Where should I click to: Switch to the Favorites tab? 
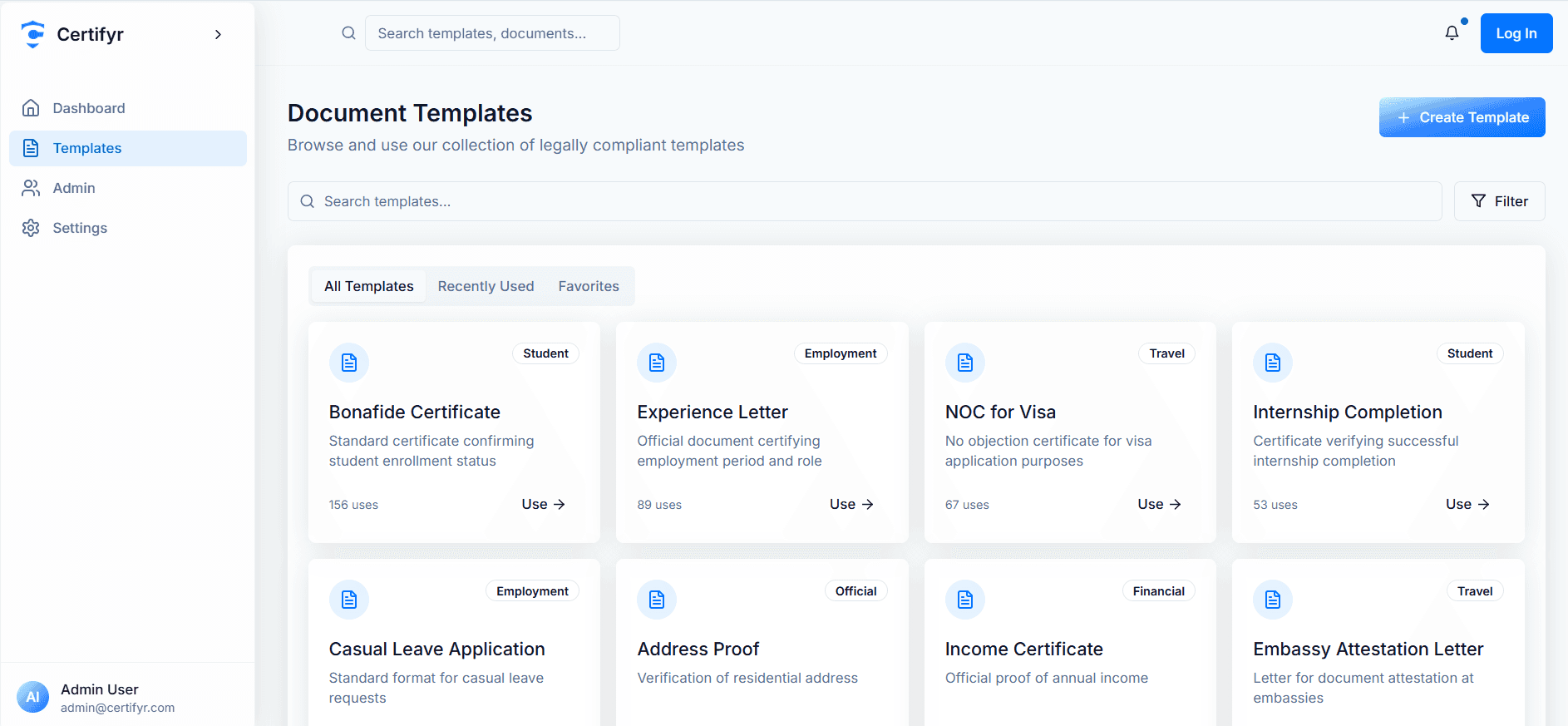coord(589,286)
